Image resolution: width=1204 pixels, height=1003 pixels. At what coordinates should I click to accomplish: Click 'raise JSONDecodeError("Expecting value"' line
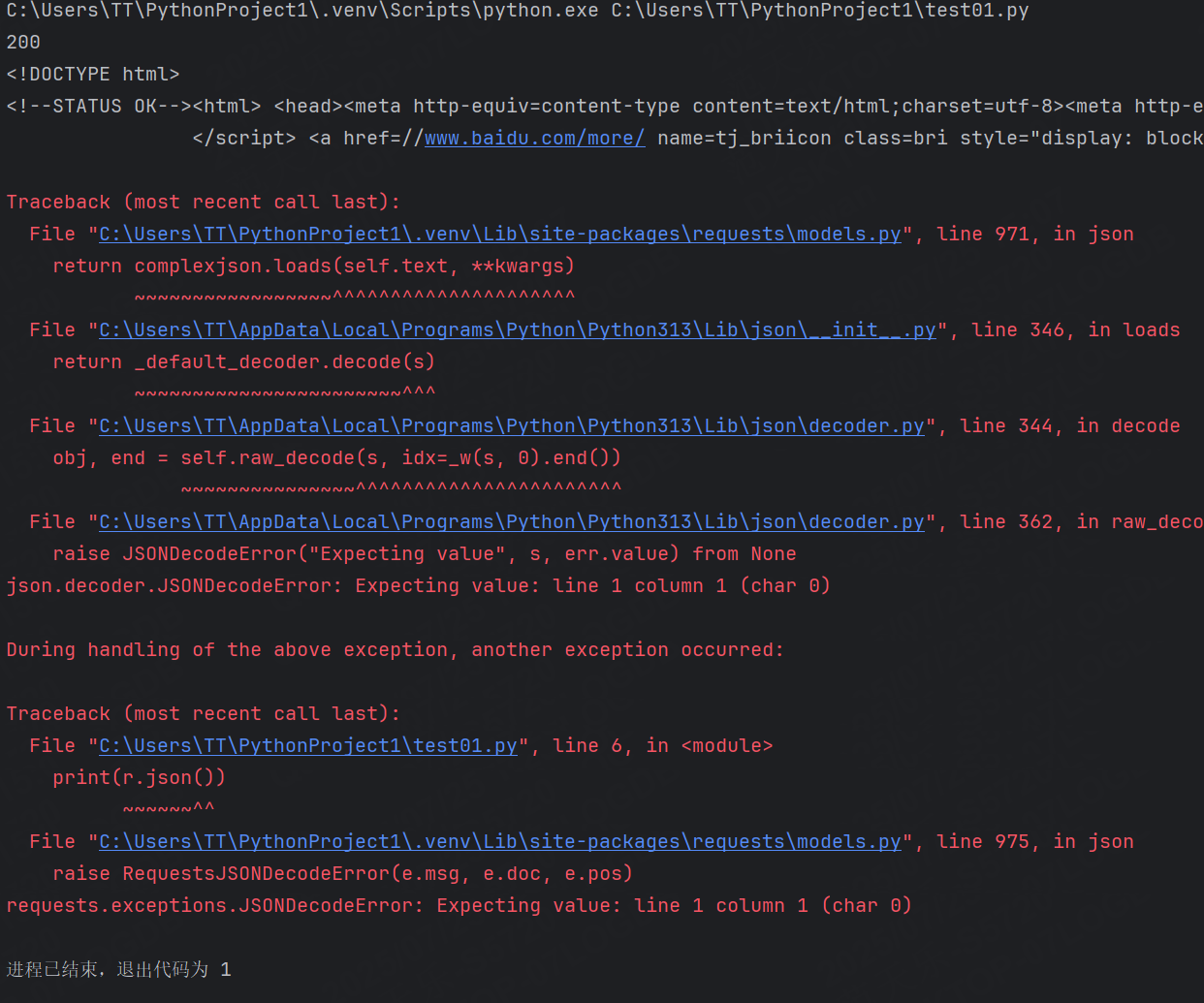425,553
